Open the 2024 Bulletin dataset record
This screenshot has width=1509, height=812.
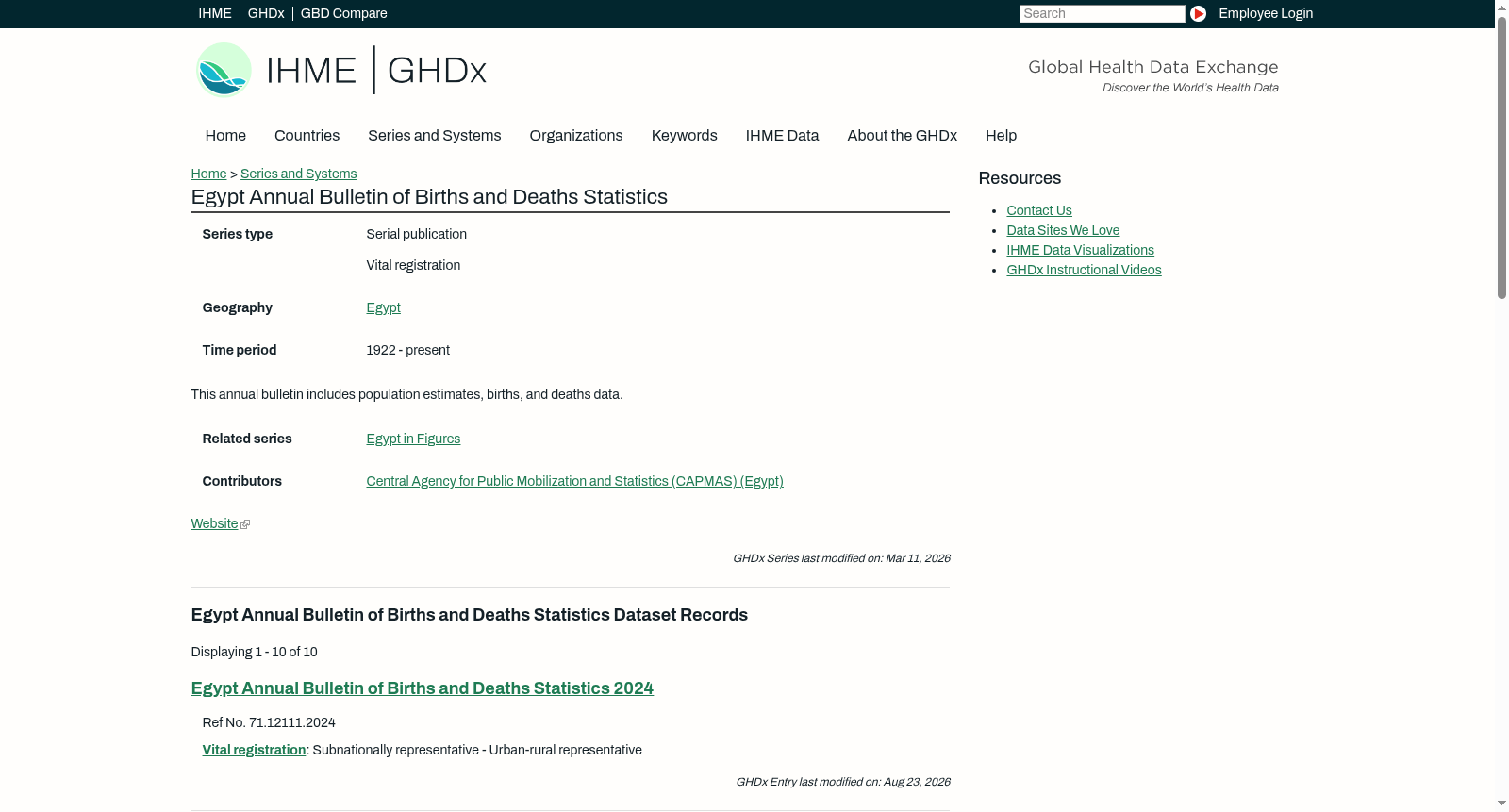tap(422, 688)
